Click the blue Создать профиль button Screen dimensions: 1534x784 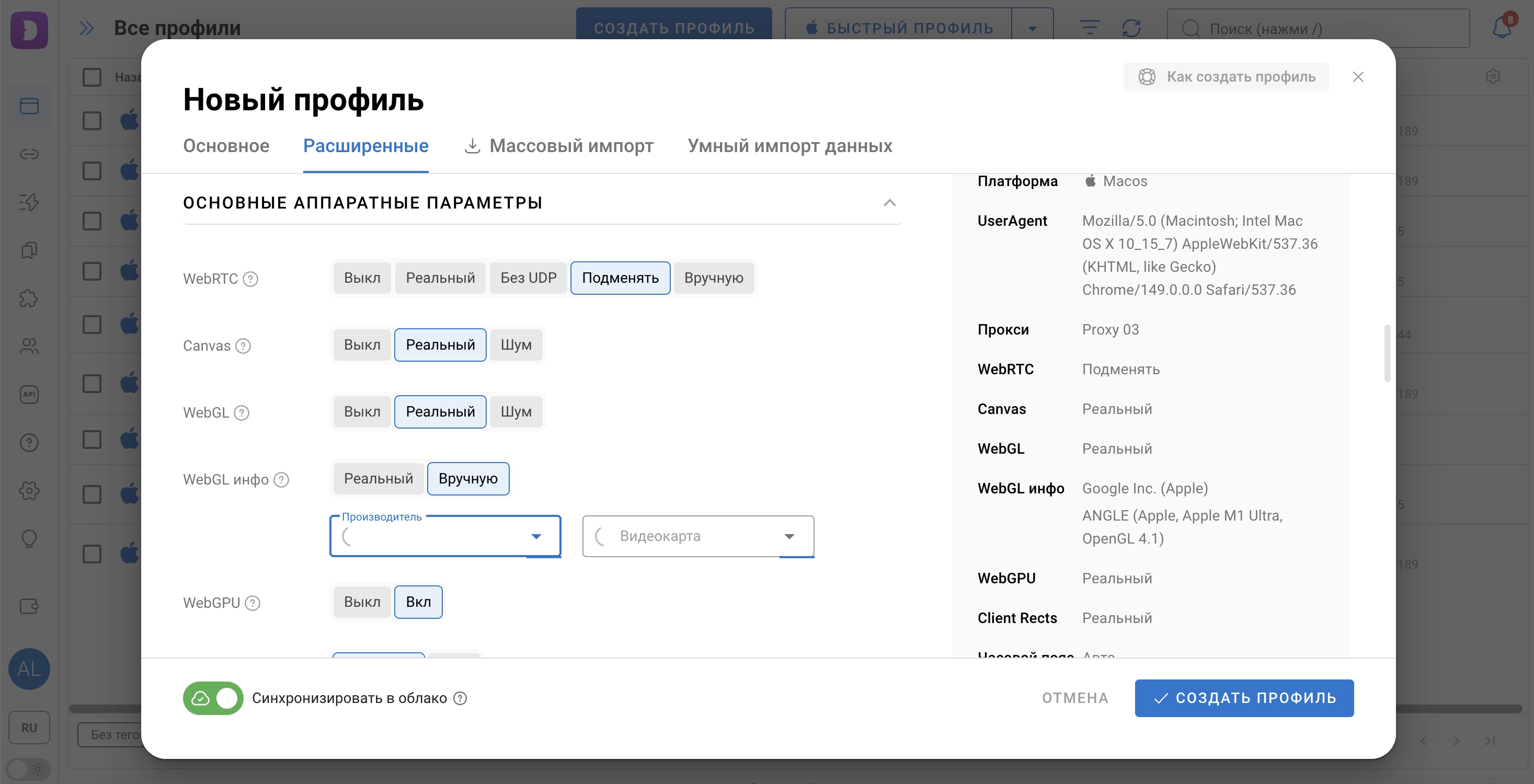pyautogui.click(x=1244, y=698)
